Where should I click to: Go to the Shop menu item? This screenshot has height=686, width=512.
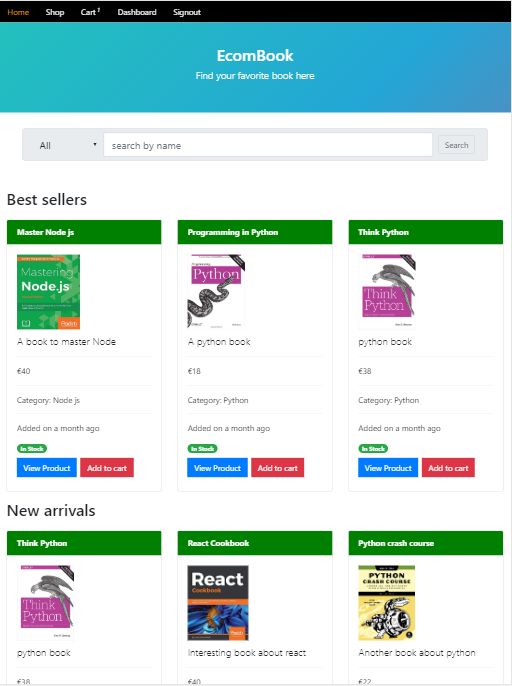point(55,12)
